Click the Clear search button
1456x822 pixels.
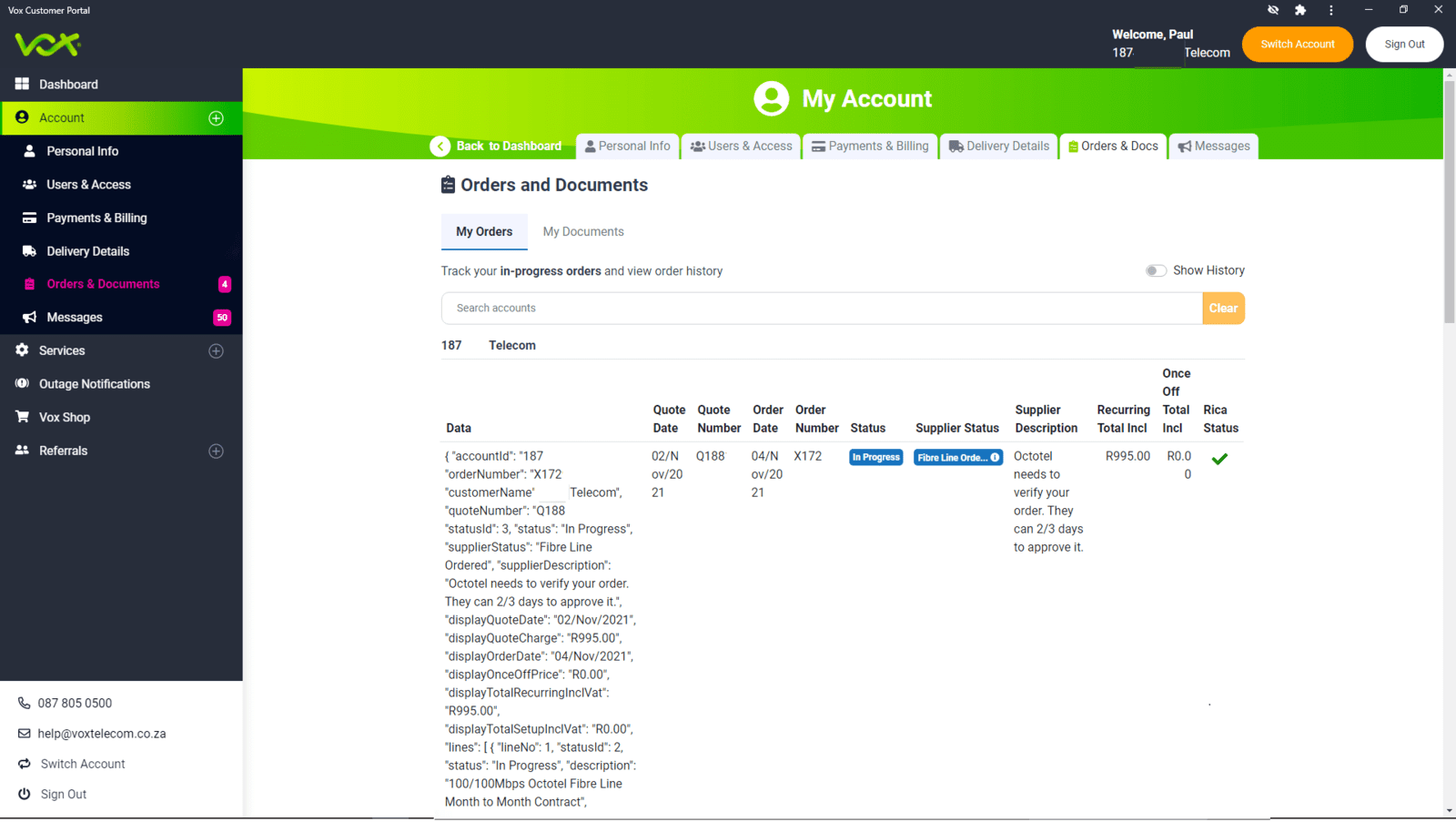(x=1223, y=308)
